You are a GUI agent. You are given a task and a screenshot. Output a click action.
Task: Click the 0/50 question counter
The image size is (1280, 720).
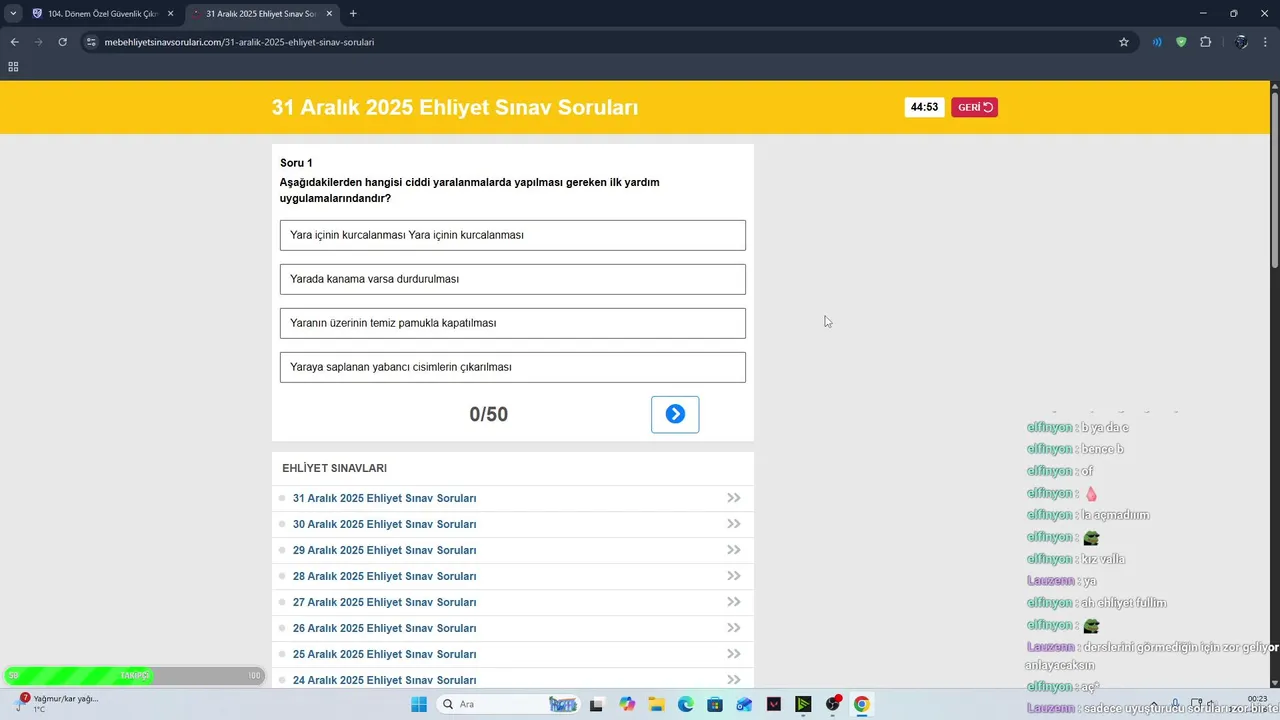pyautogui.click(x=489, y=414)
